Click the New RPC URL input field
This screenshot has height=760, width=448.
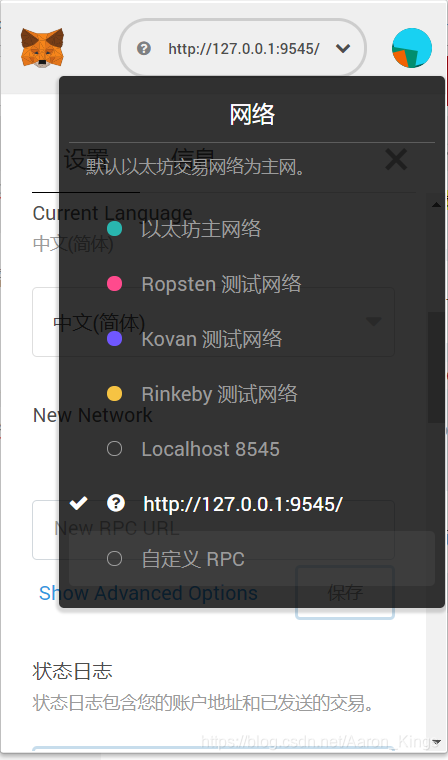(x=213, y=530)
